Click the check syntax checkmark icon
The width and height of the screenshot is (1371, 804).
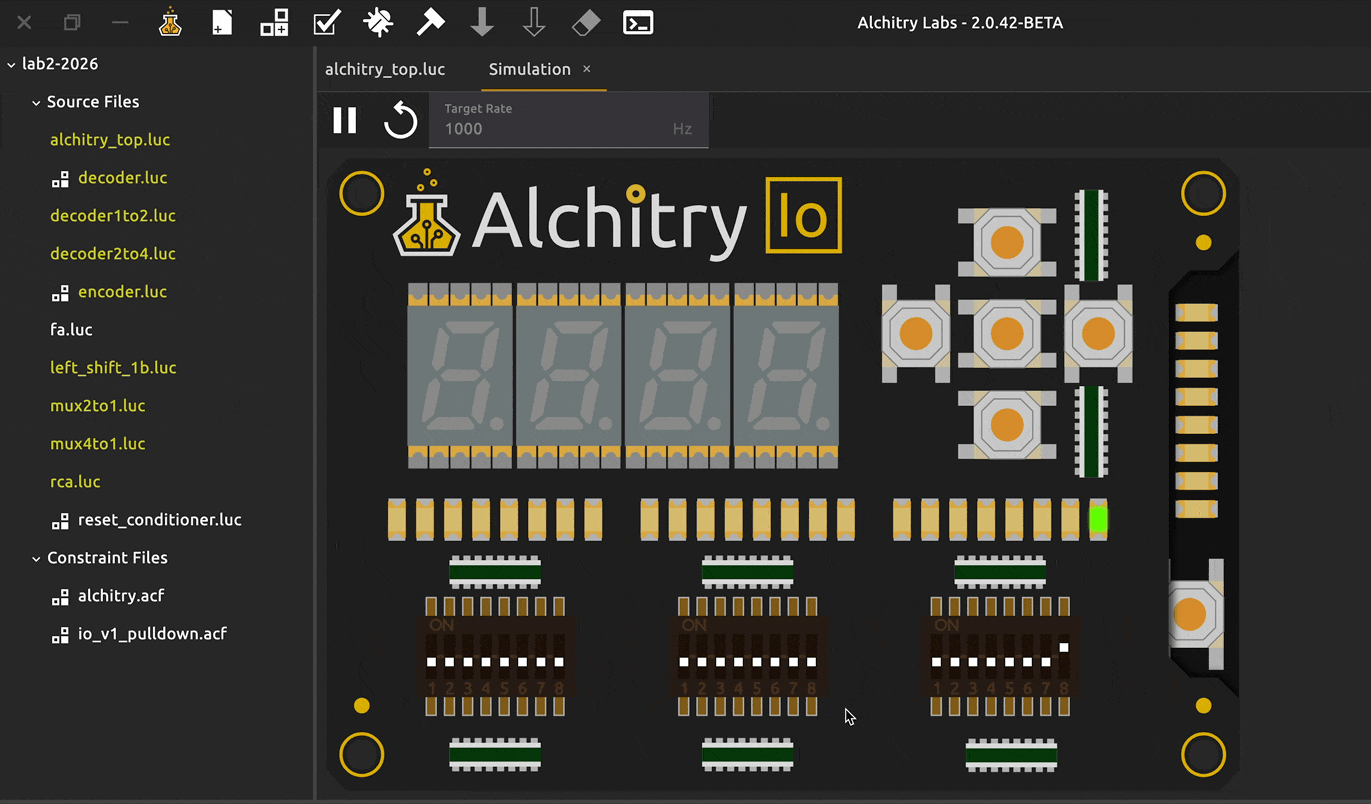click(x=326, y=22)
